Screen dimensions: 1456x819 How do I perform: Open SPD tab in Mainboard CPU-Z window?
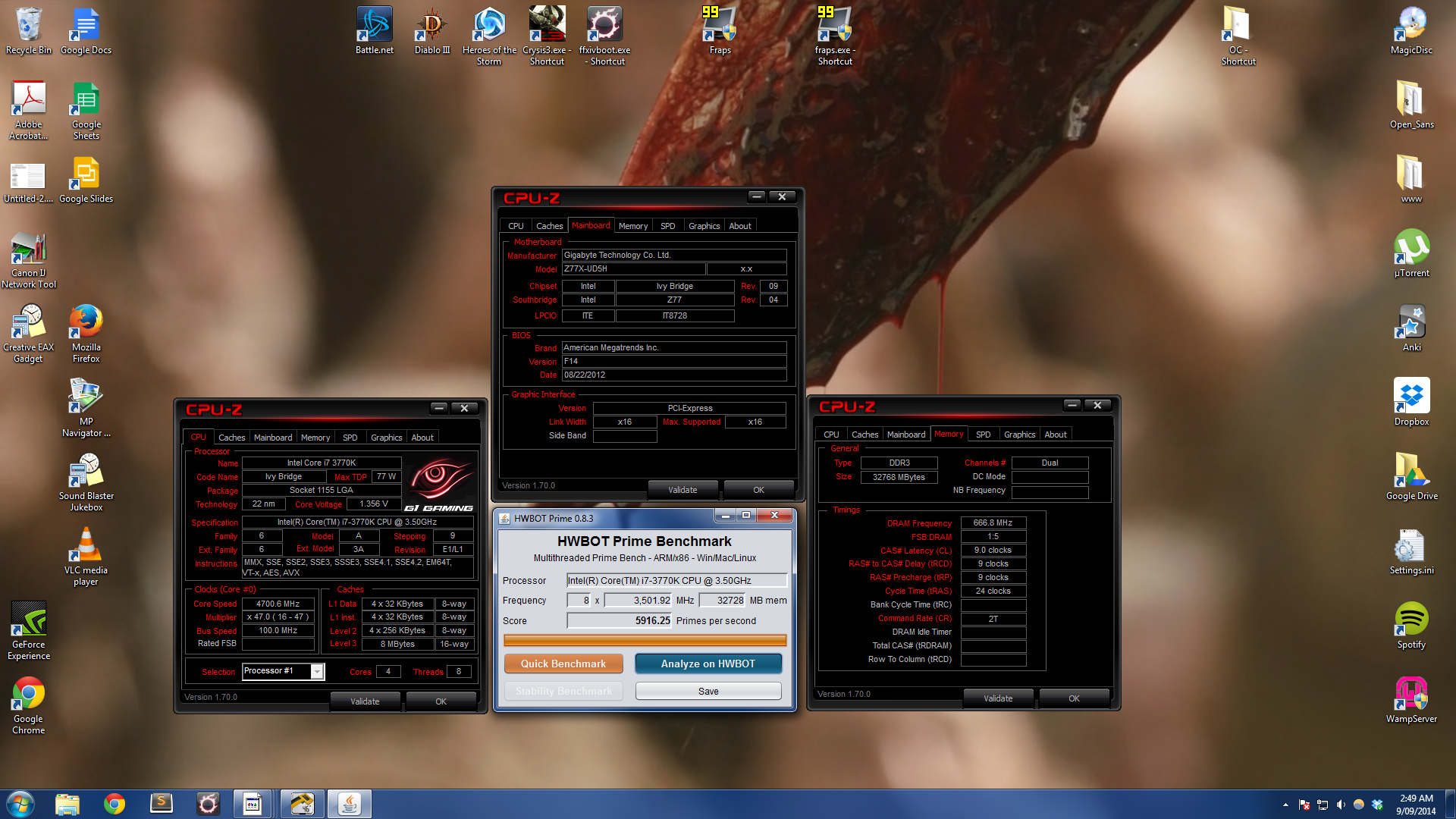[x=667, y=226]
